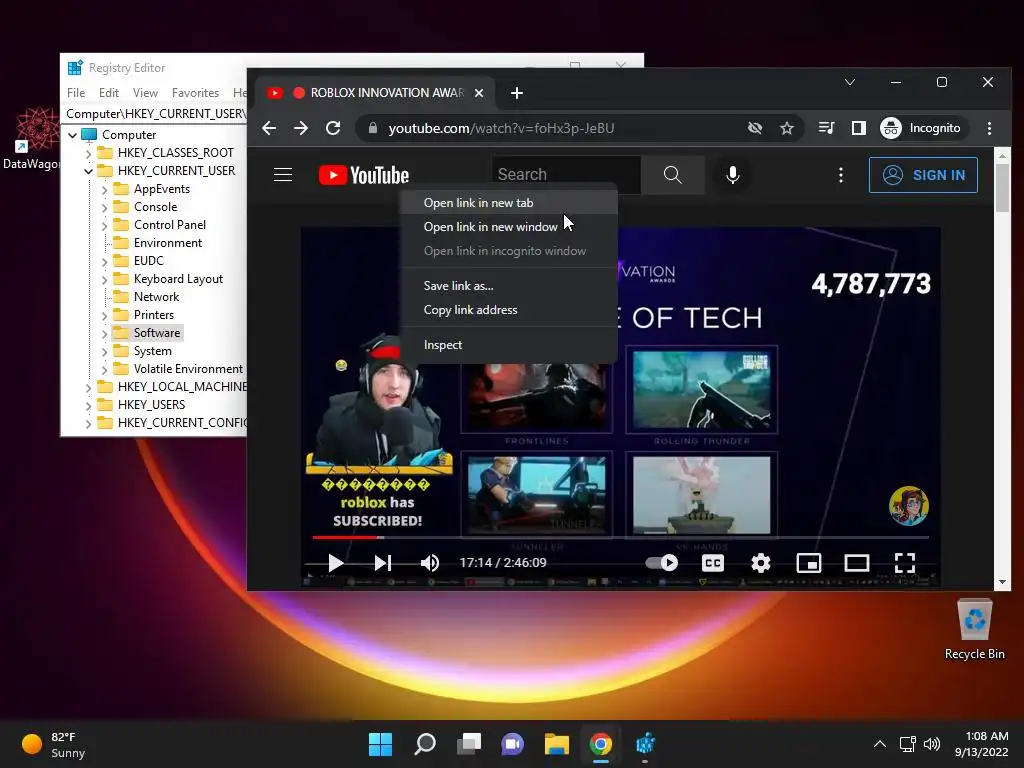
Task: Open File Explorer from taskbar
Action: [x=556, y=744]
